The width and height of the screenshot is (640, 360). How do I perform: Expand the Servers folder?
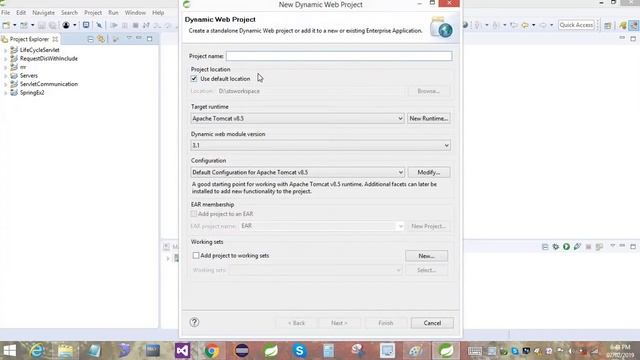click(5, 76)
